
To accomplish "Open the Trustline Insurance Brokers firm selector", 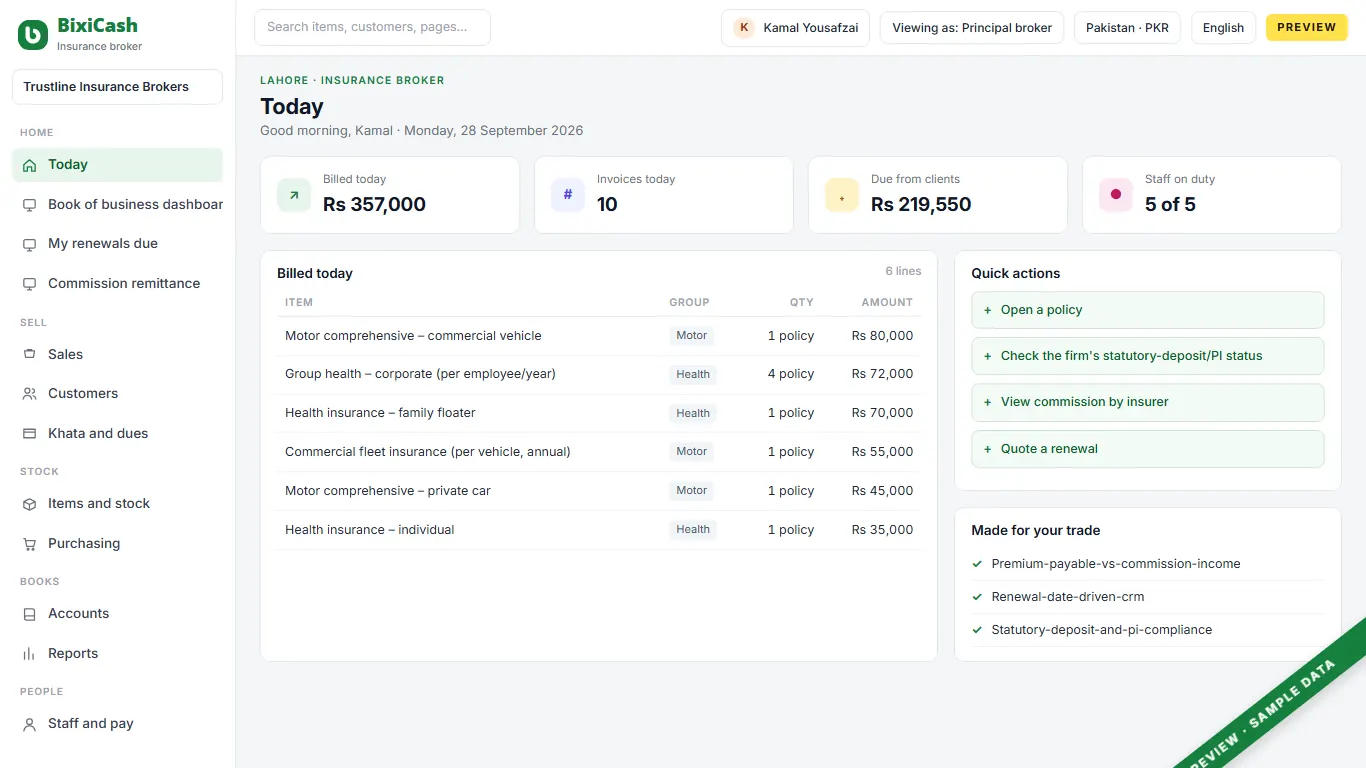I will [117, 87].
